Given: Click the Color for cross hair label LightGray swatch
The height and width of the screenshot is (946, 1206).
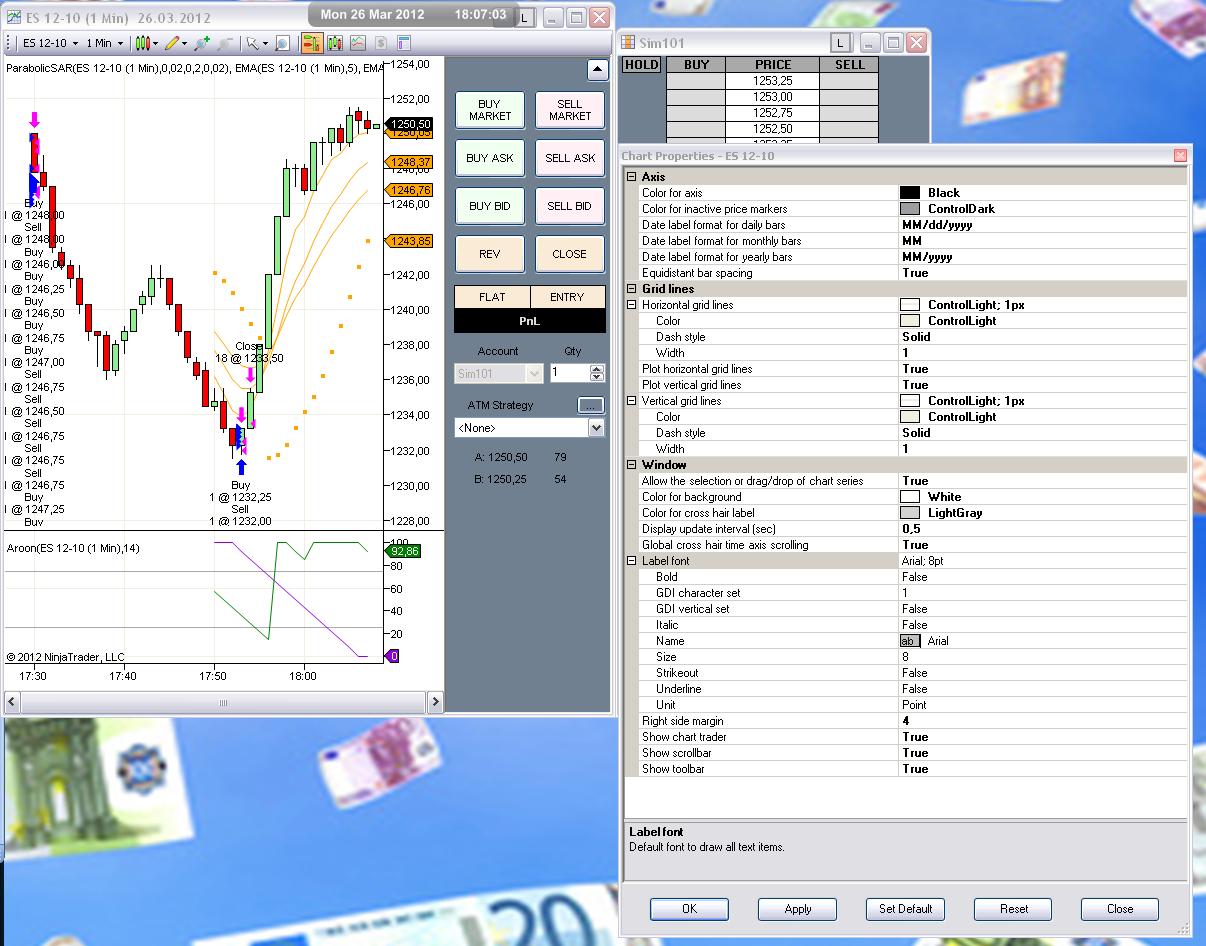Looking at the screenshot, I should [910, 513].
